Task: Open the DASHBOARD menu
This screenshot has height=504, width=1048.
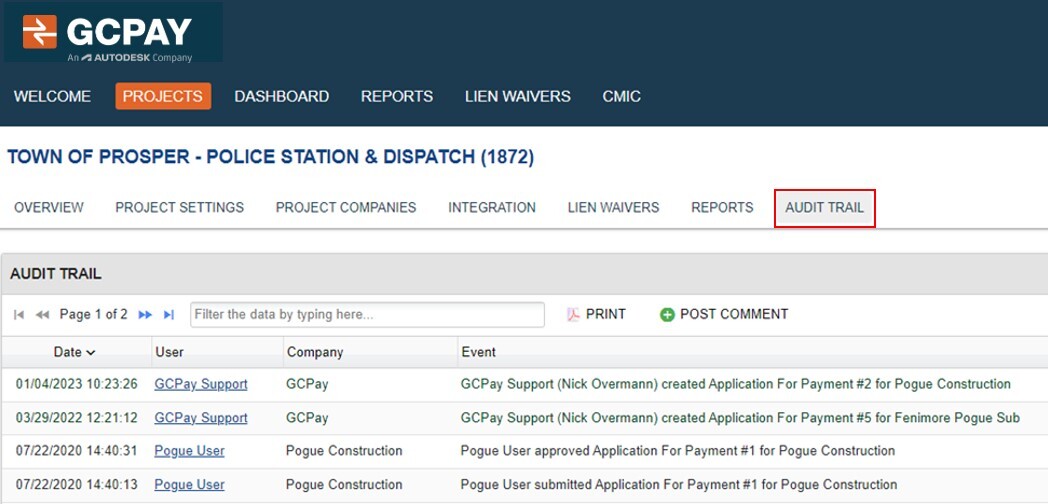Action: tap(281, 96)
